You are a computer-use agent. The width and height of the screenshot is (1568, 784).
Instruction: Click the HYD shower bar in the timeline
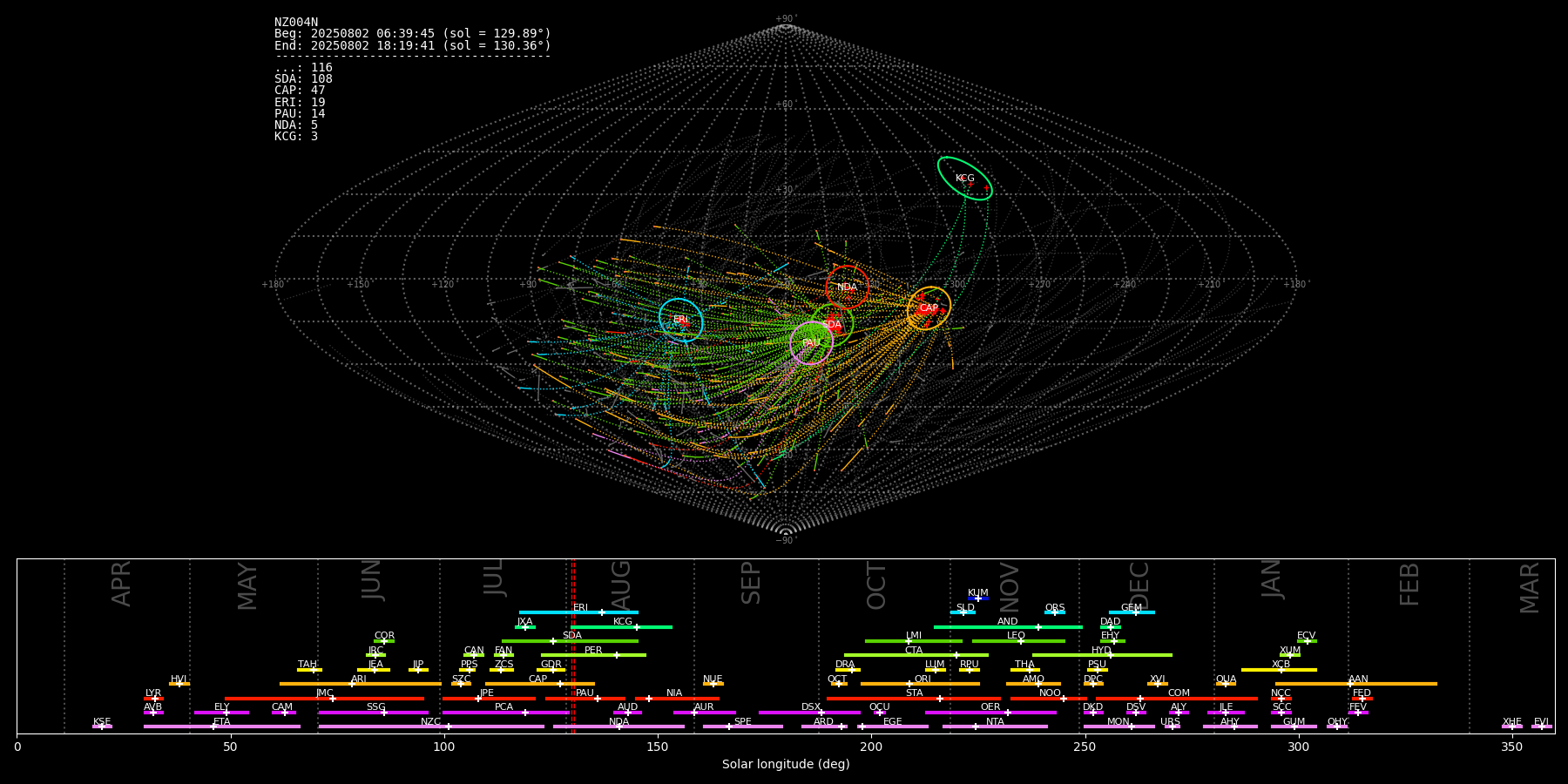pyautogui.click(x=1102, y=655)
